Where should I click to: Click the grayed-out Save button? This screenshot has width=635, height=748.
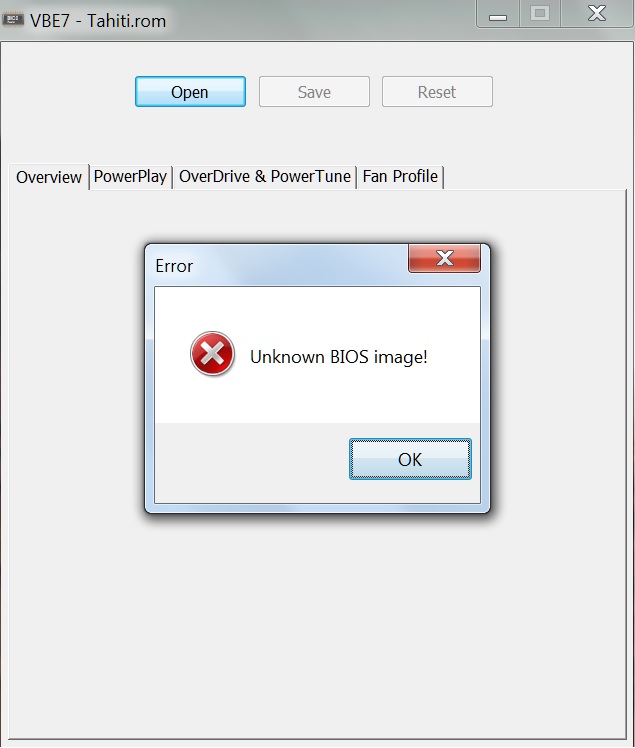314,92
